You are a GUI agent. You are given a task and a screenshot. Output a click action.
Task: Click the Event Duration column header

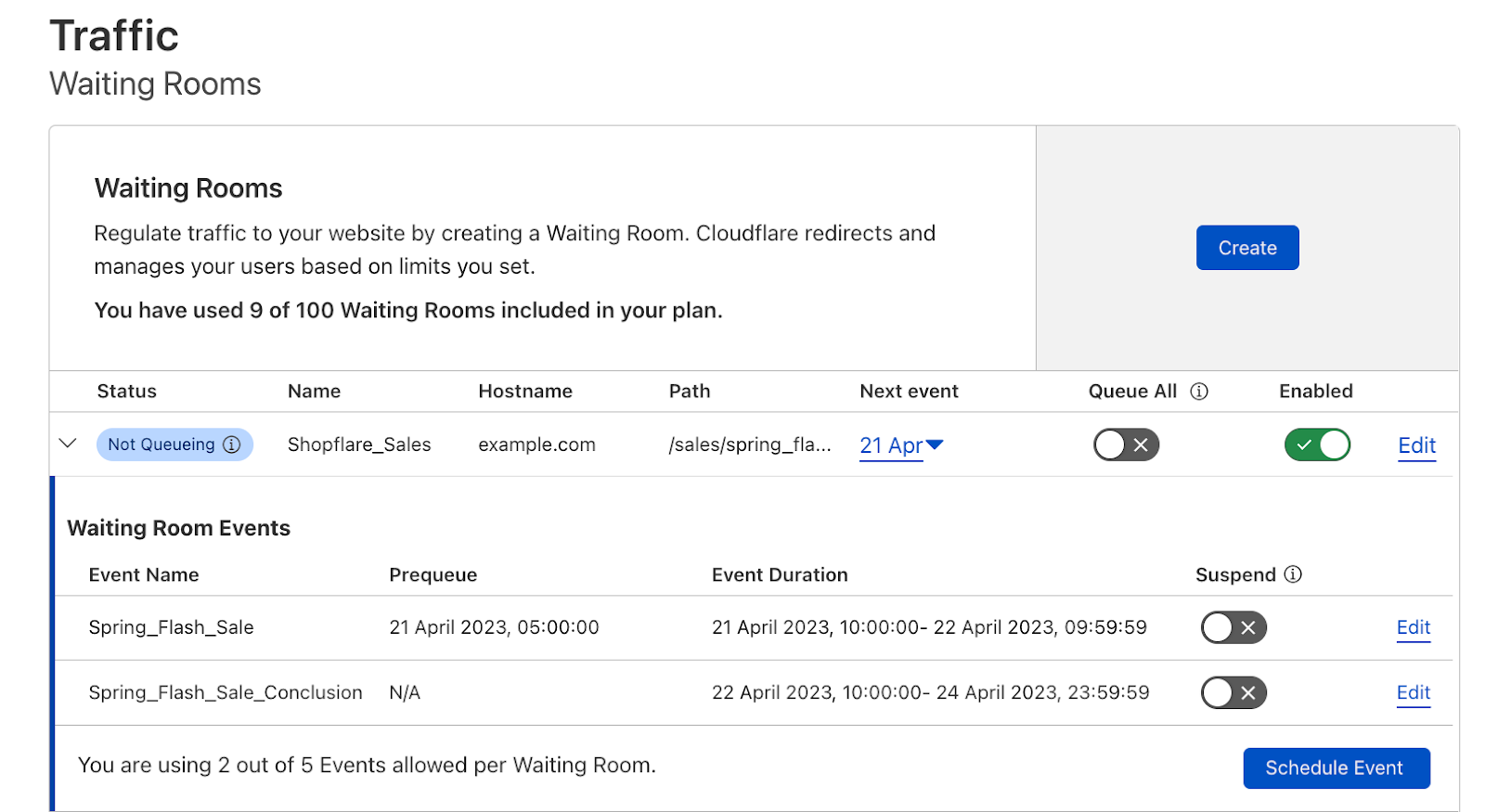click(780, 574)
